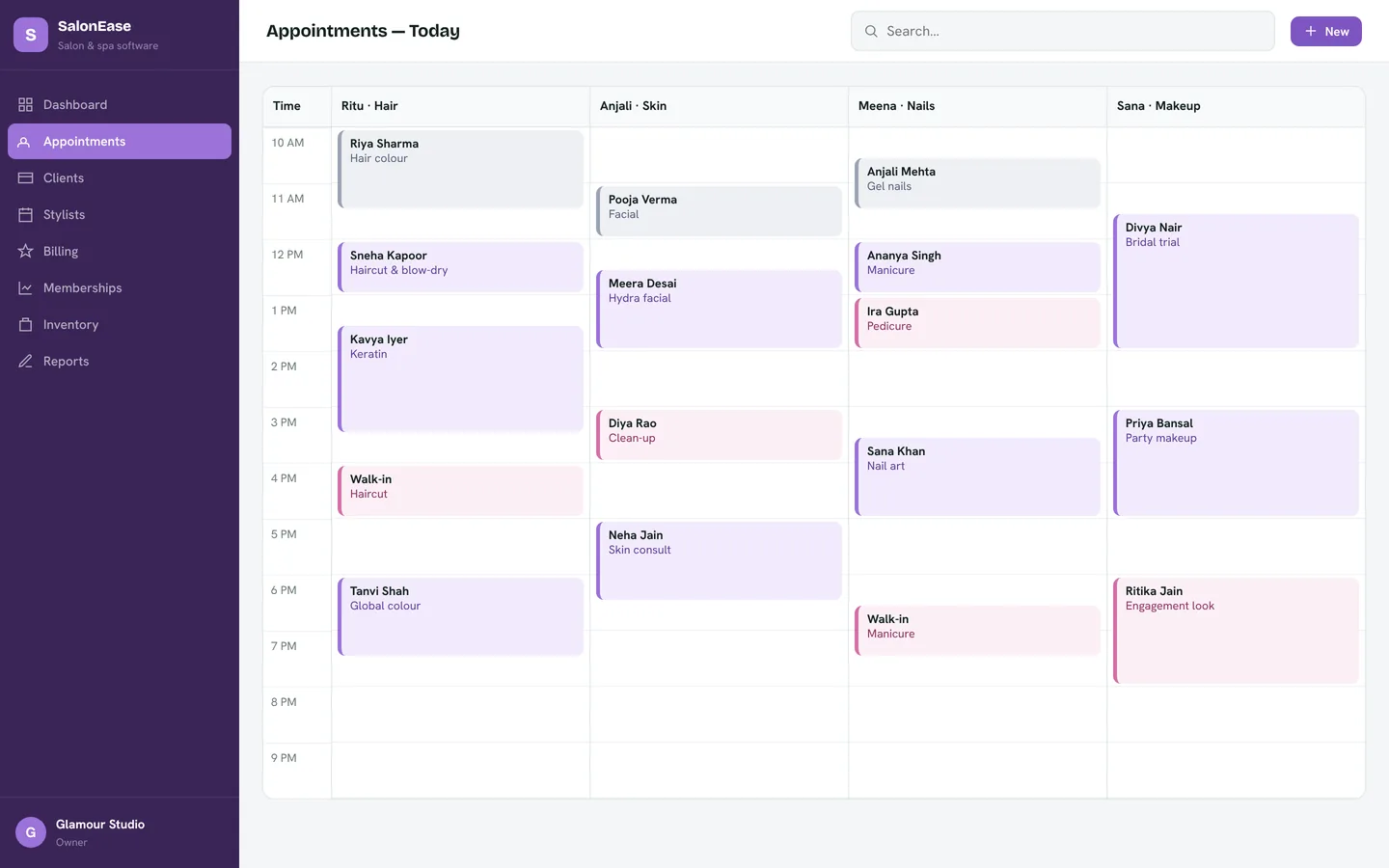1389x868 pixels.
Task: Click the Clients card icon
Action: (x=25, y=178)
